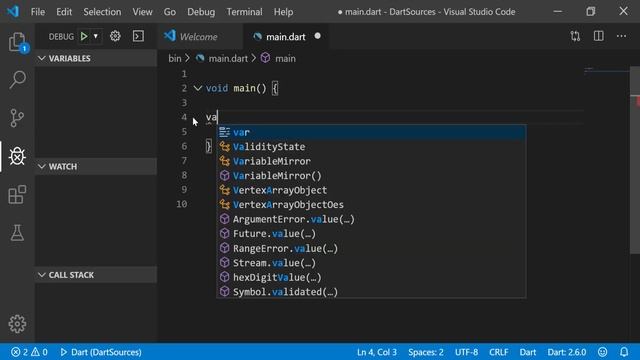The image size is (640, 360).
Task: Select ArgumentError.value suggestion
Action: [x=371, y=219]
